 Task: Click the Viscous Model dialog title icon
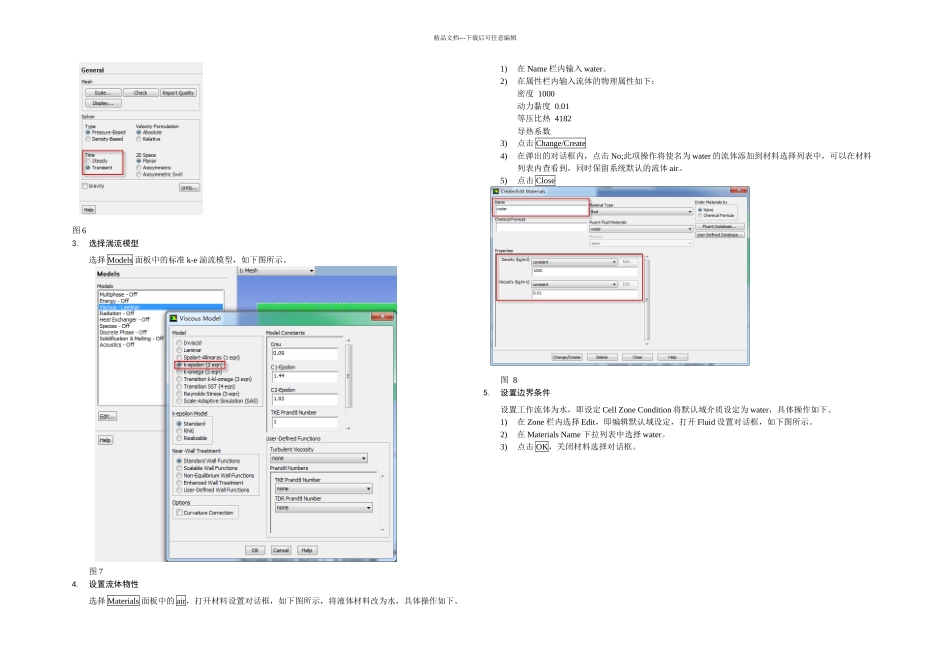173,318
